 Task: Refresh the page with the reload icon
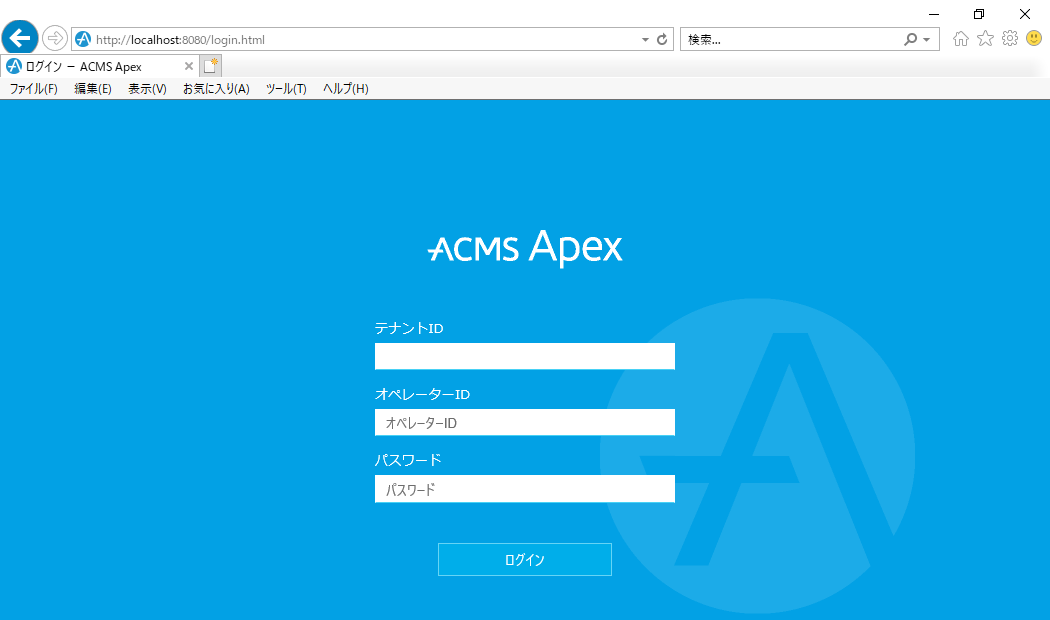(x=660, y=41)
